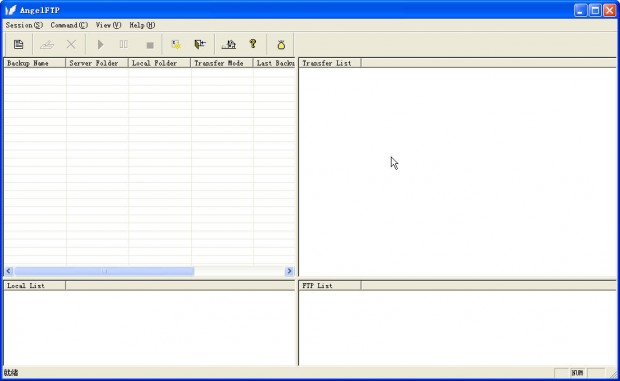Click the horizontal scrollbar right arrow
Image resolution: width=620 pixels, height=381 pixels.
pos(289,271)
